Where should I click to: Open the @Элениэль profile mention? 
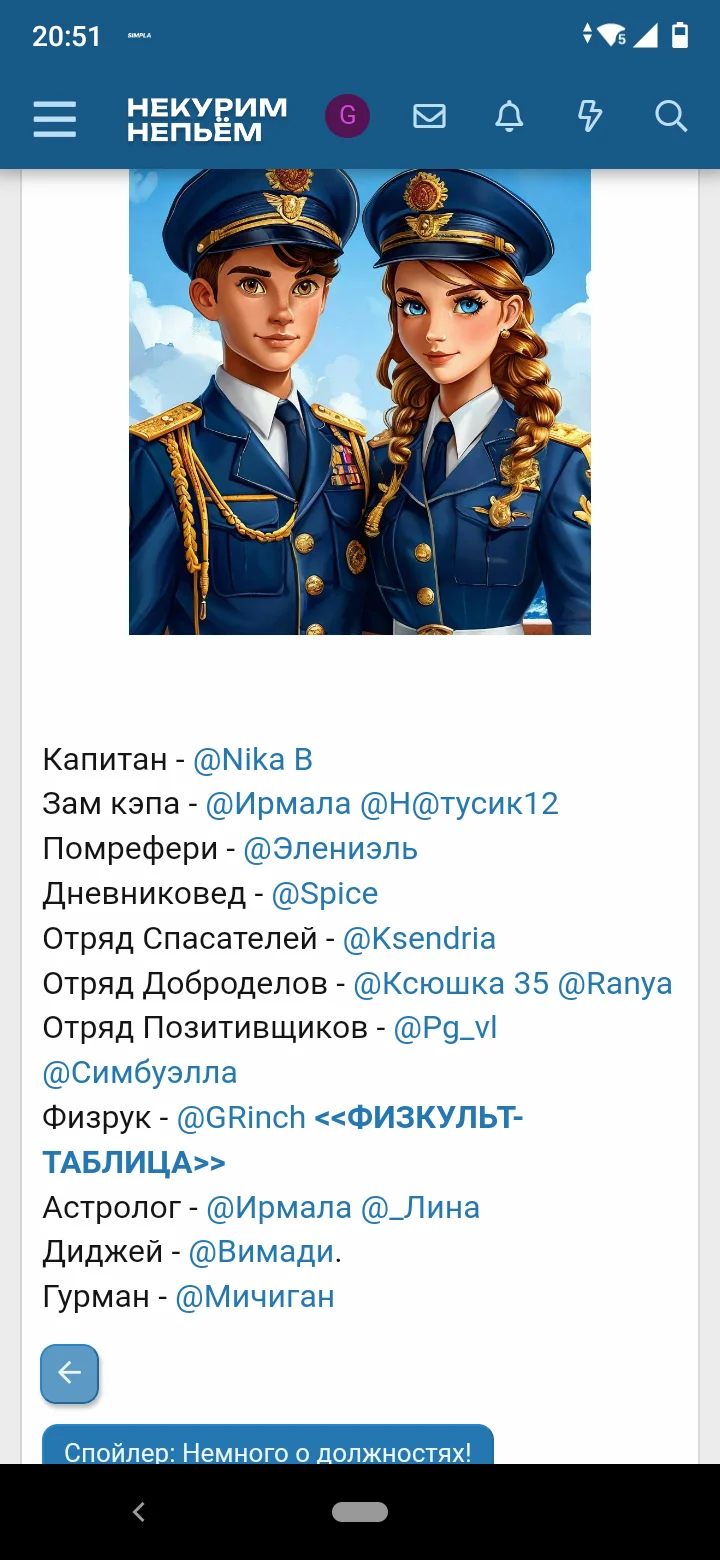pyautogui.click(x=331, y=849)
